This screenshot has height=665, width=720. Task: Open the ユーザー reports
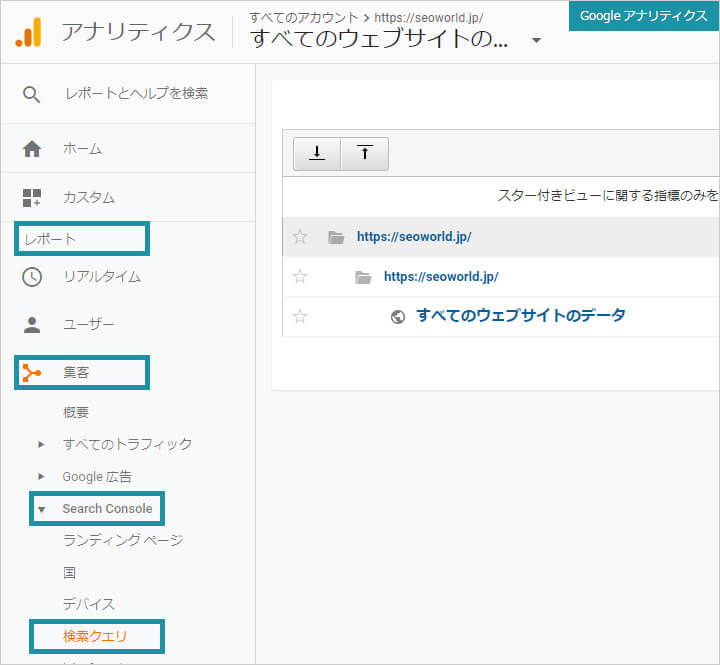pyautogui.click(x=89, y=325)
